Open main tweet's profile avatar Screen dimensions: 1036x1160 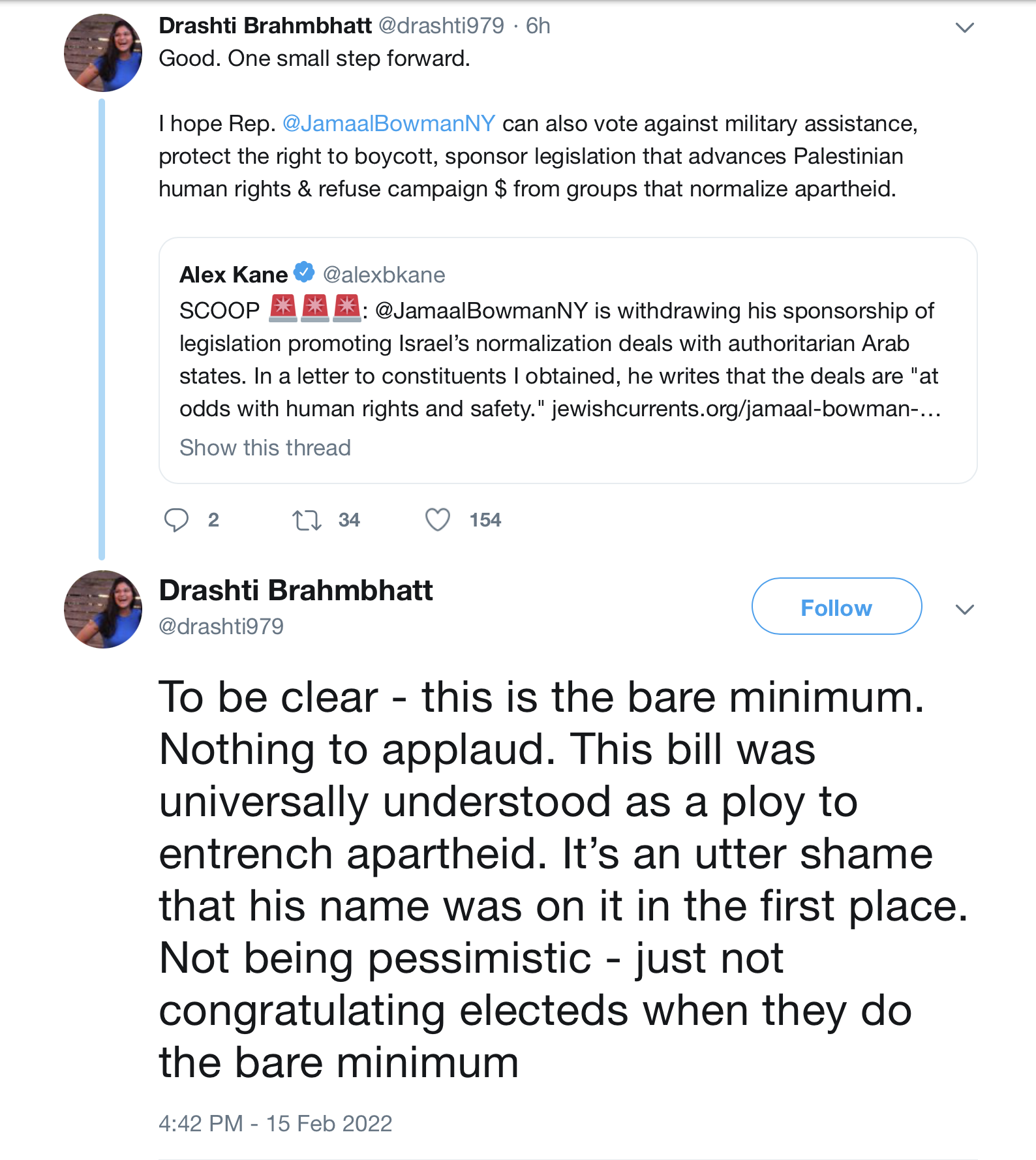tap(103, 609)
